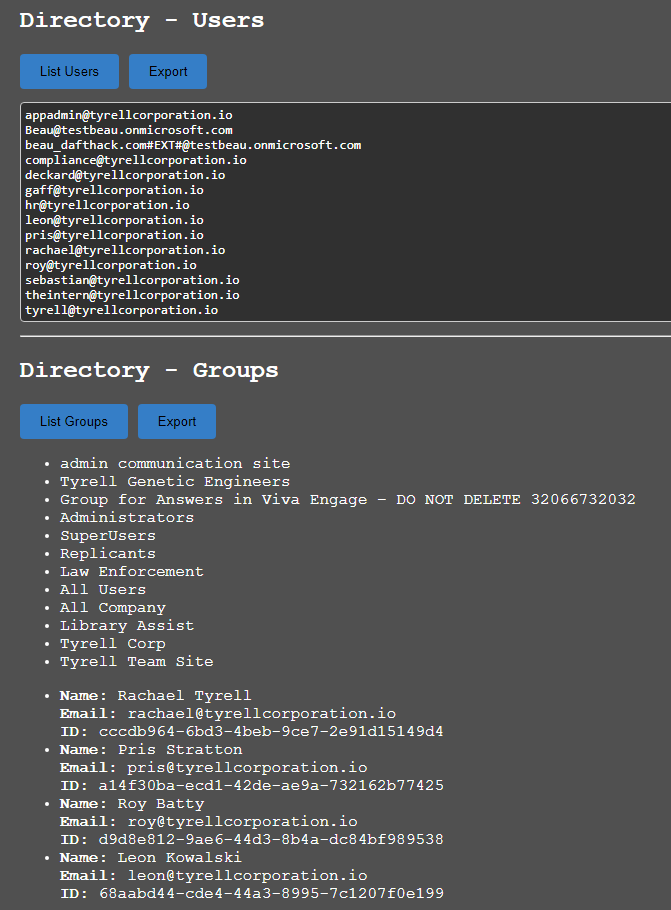This screenshot has height=910, width=671.
Task: Select pris@tyrellcorporation.io in the users box
Action: tap(114, 235)
